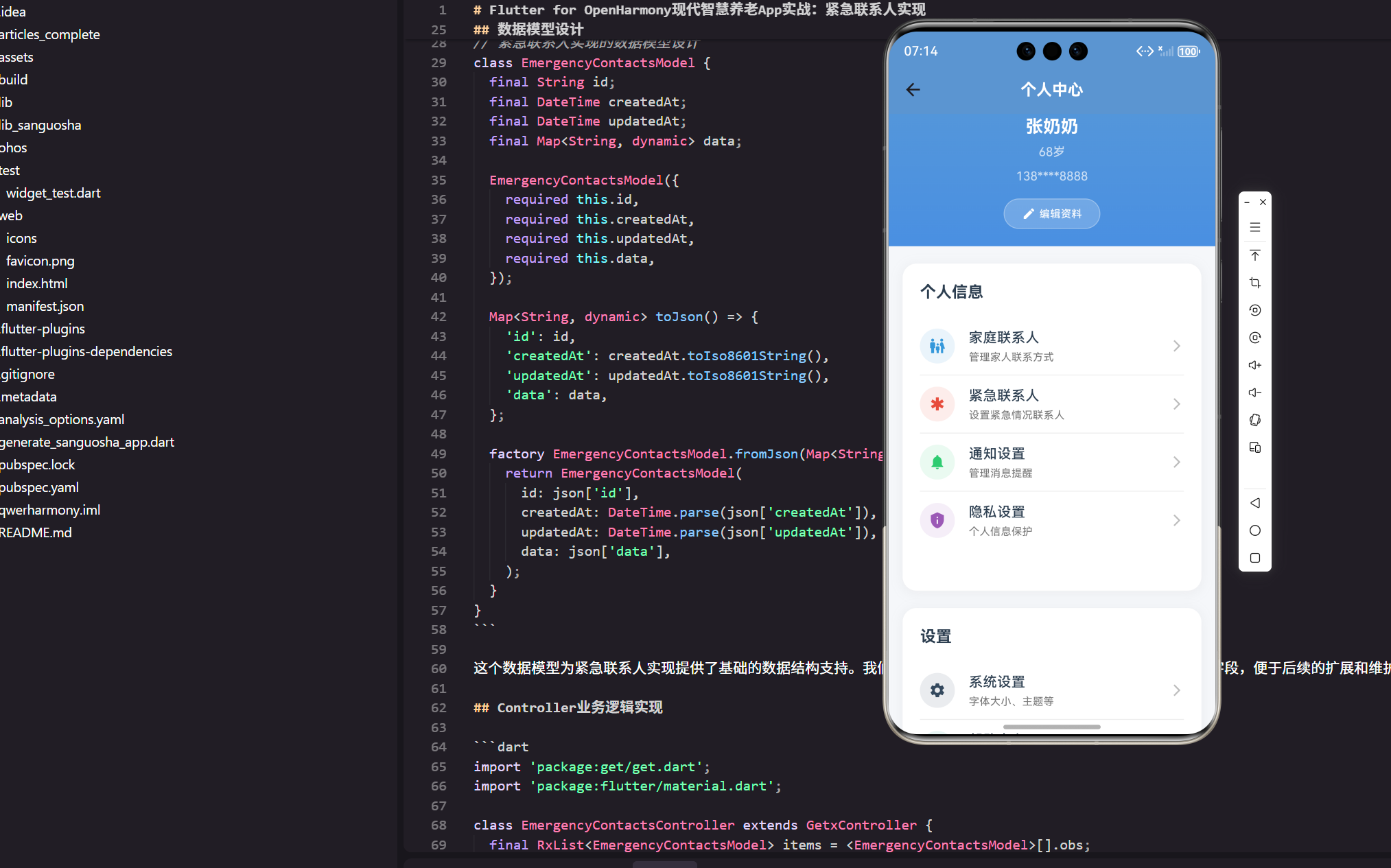Increase emulator volume with speaker plus icon
This screenshot has width=1391, height=868.
[x=1255, y=365]
